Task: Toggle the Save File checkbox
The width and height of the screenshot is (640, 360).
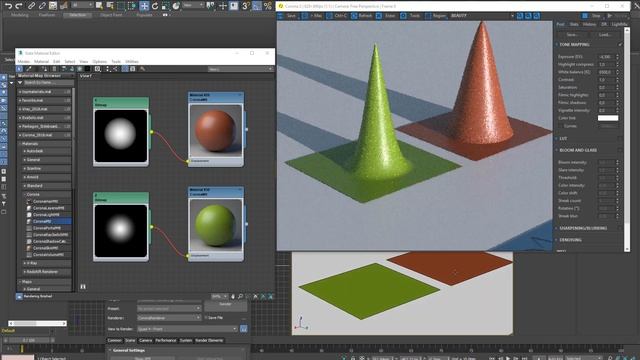Action: (x=207, y=318)
